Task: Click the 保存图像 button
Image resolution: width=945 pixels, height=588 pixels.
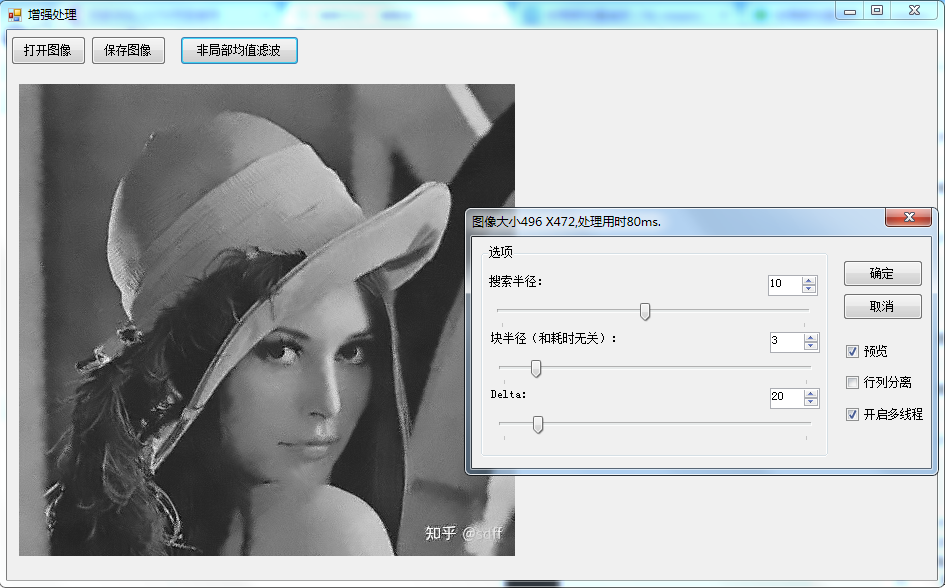Action: tap(128, 51)
